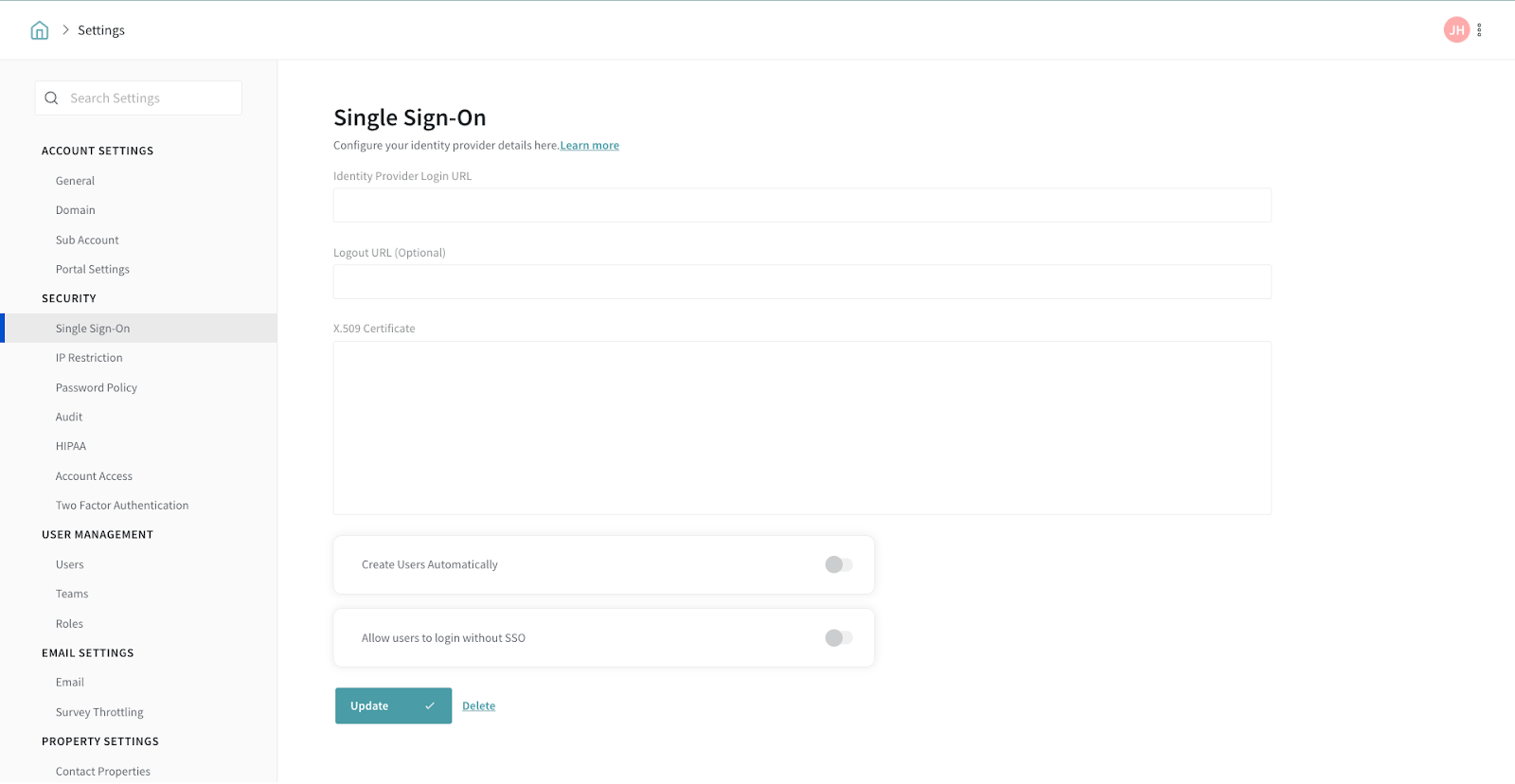Open the three-dot menu beside avatar
Viewport: 1515px width, 784px height.
click(x=1479, y=30)
